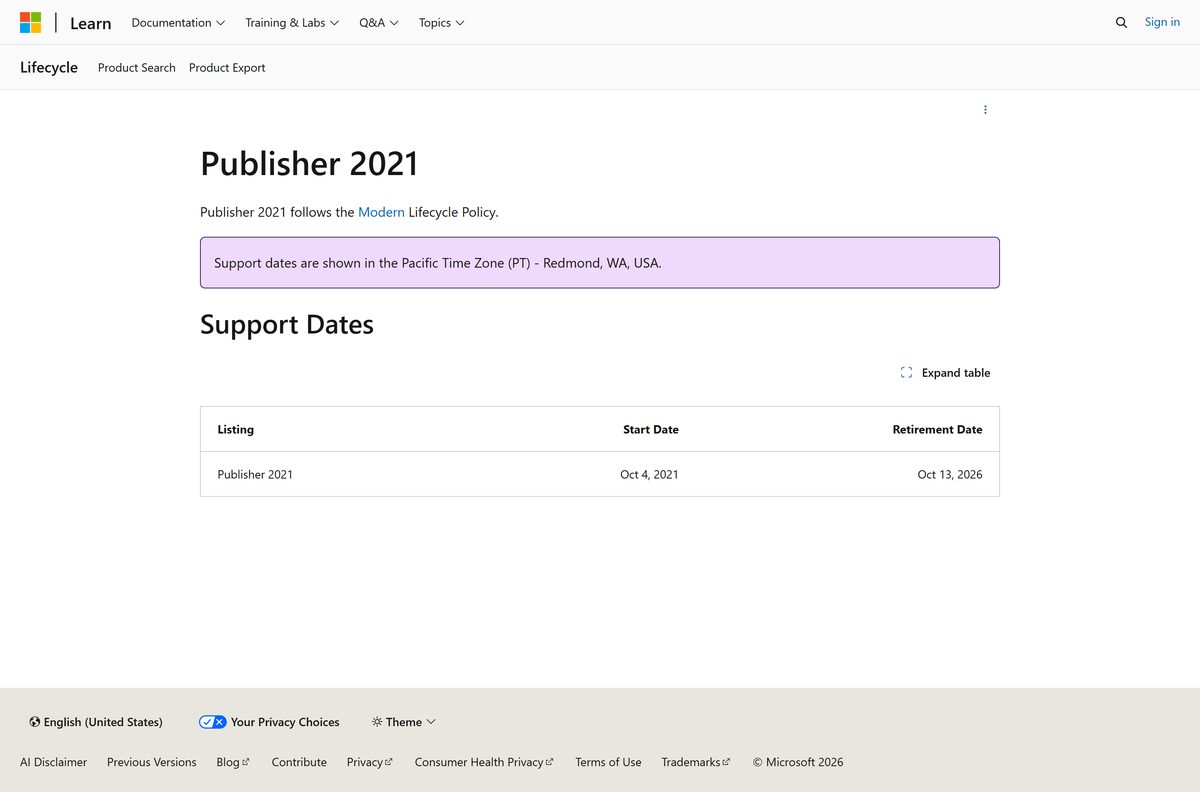Click the Expand table button

pos(945,372)
